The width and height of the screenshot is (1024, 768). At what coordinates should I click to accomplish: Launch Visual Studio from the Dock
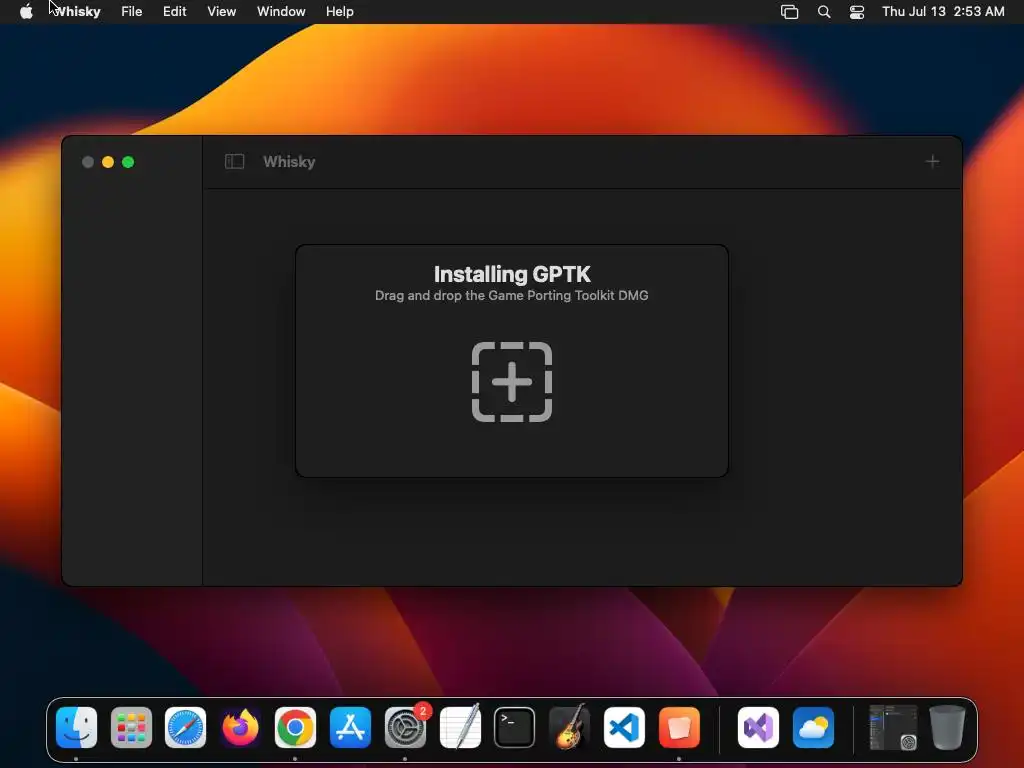click(x=758, y=728)
